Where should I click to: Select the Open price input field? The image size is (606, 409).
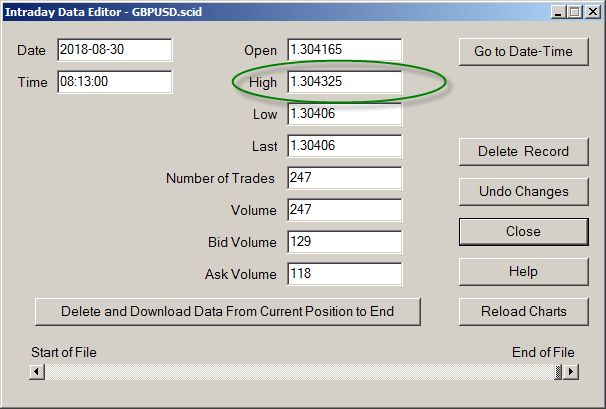pos(345,50)
